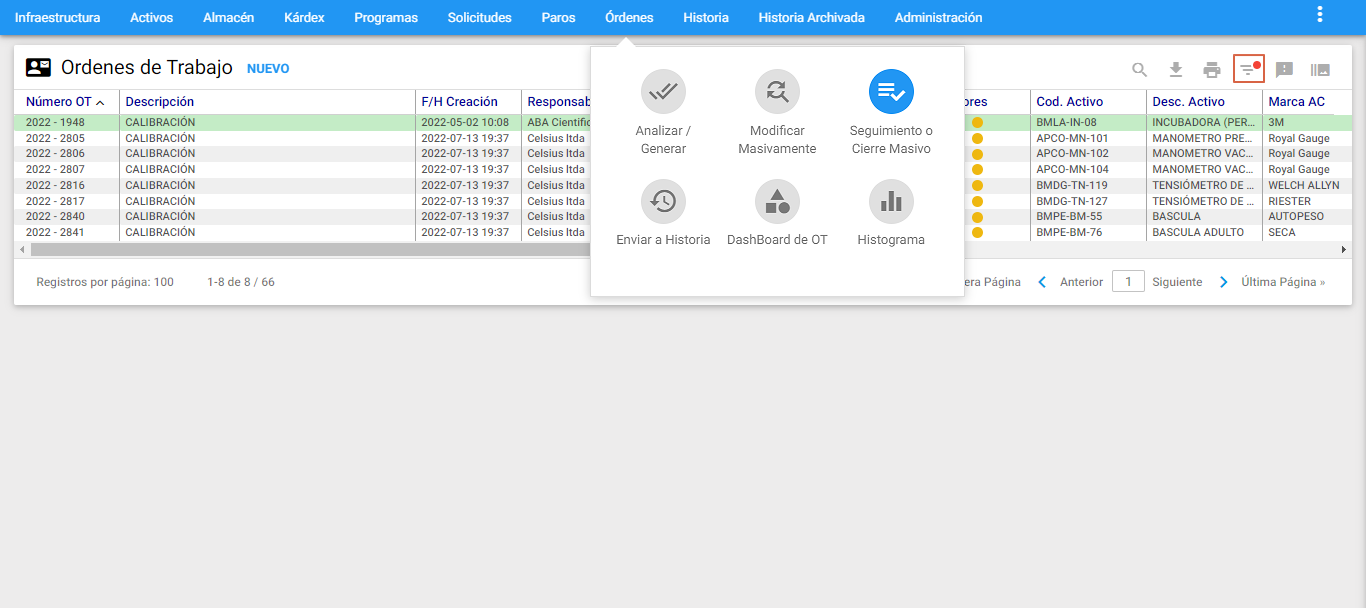Image resolution: width=1366 pixels, height=608 pixels.
Task: Open the Kárdex menu
Action: click(304, 17)
